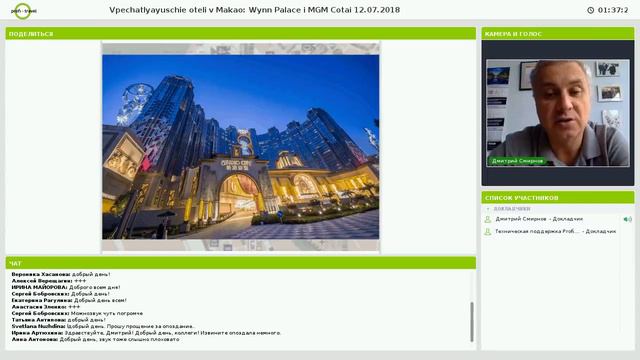Click the Алексей Верещагин '+++' chat message
The width and height of the screenshot is (640, 360).
click(49, 281)
